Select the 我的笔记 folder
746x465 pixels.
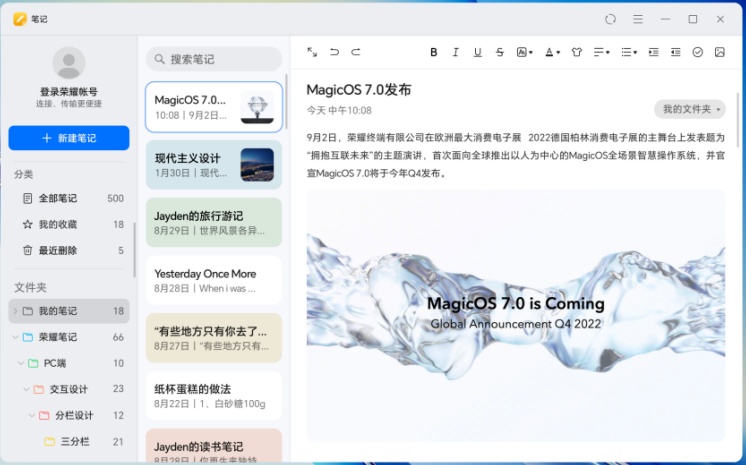pyautogui.click(x=69, y=311)
